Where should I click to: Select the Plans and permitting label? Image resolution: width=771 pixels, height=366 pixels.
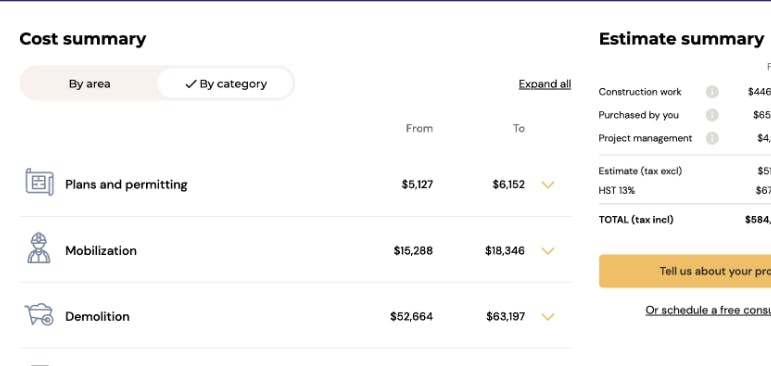pos(126,184)
